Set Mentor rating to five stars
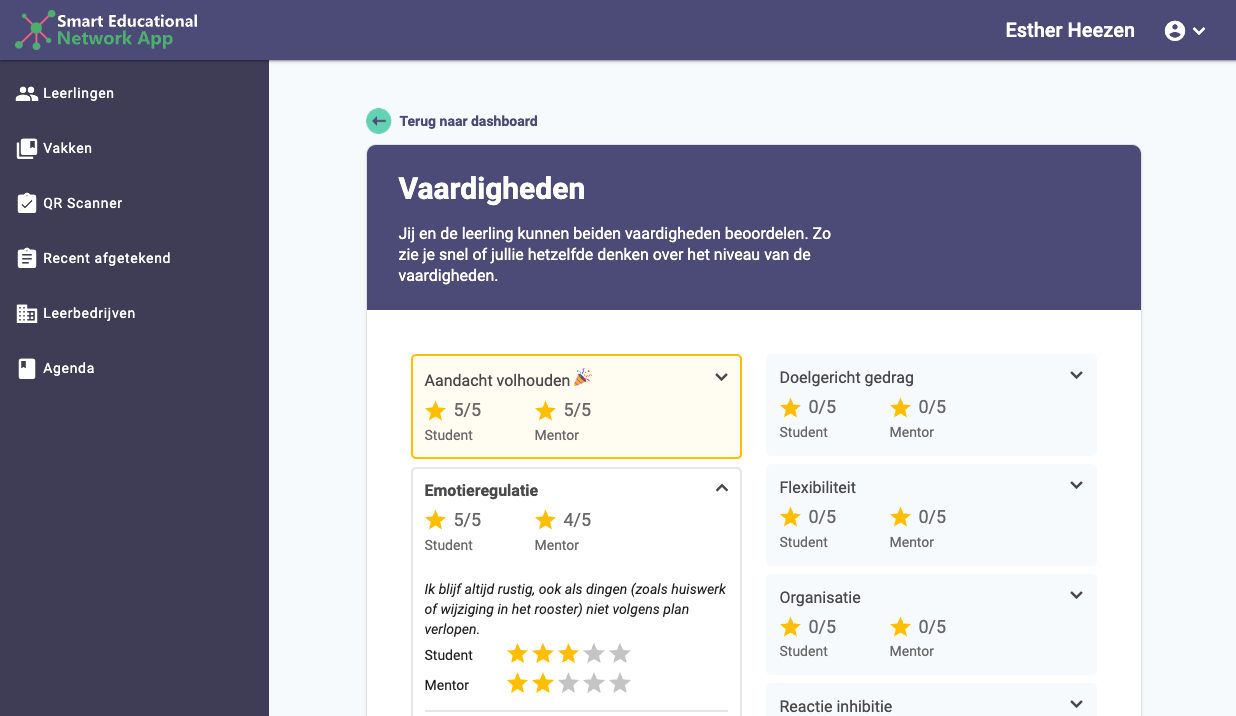 (620, 684)
